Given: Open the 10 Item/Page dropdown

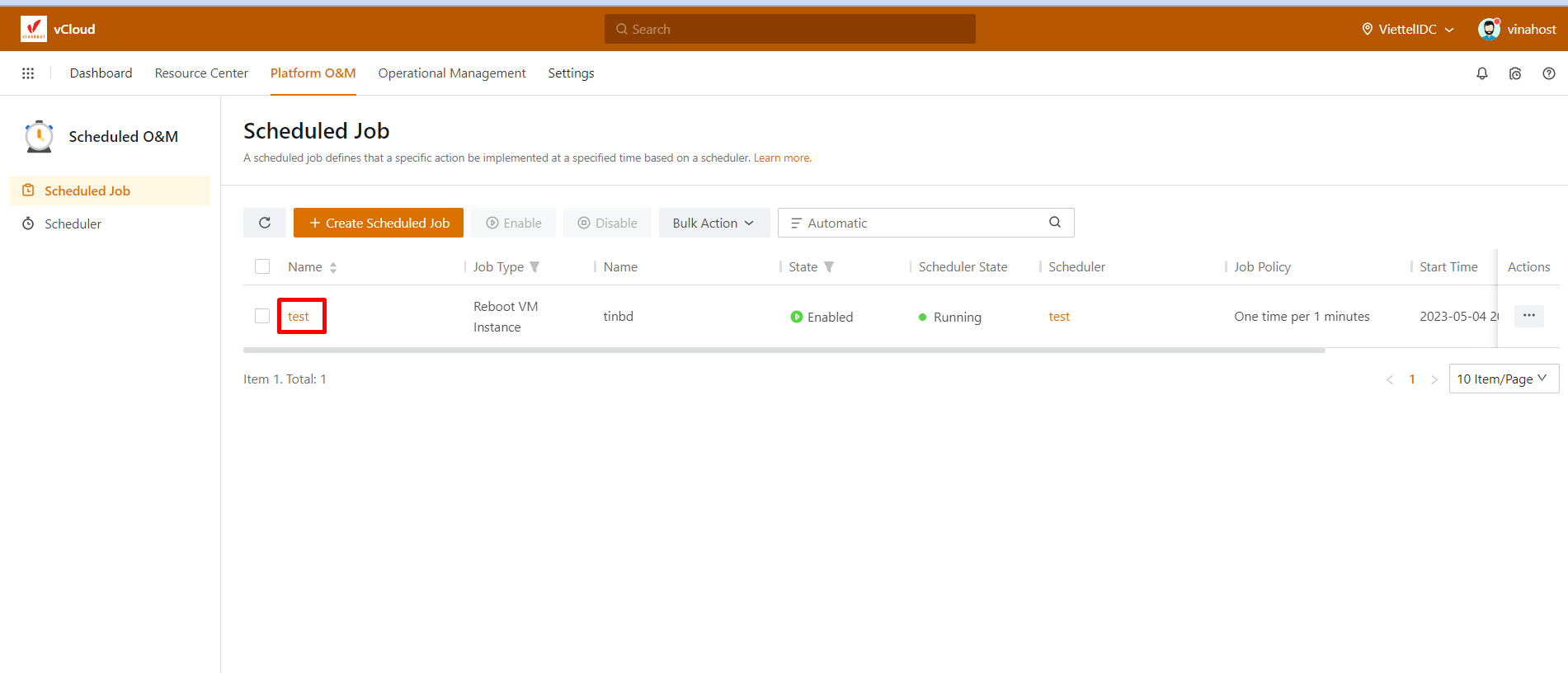Looking at the screenshot, I should click(1503, 379).
